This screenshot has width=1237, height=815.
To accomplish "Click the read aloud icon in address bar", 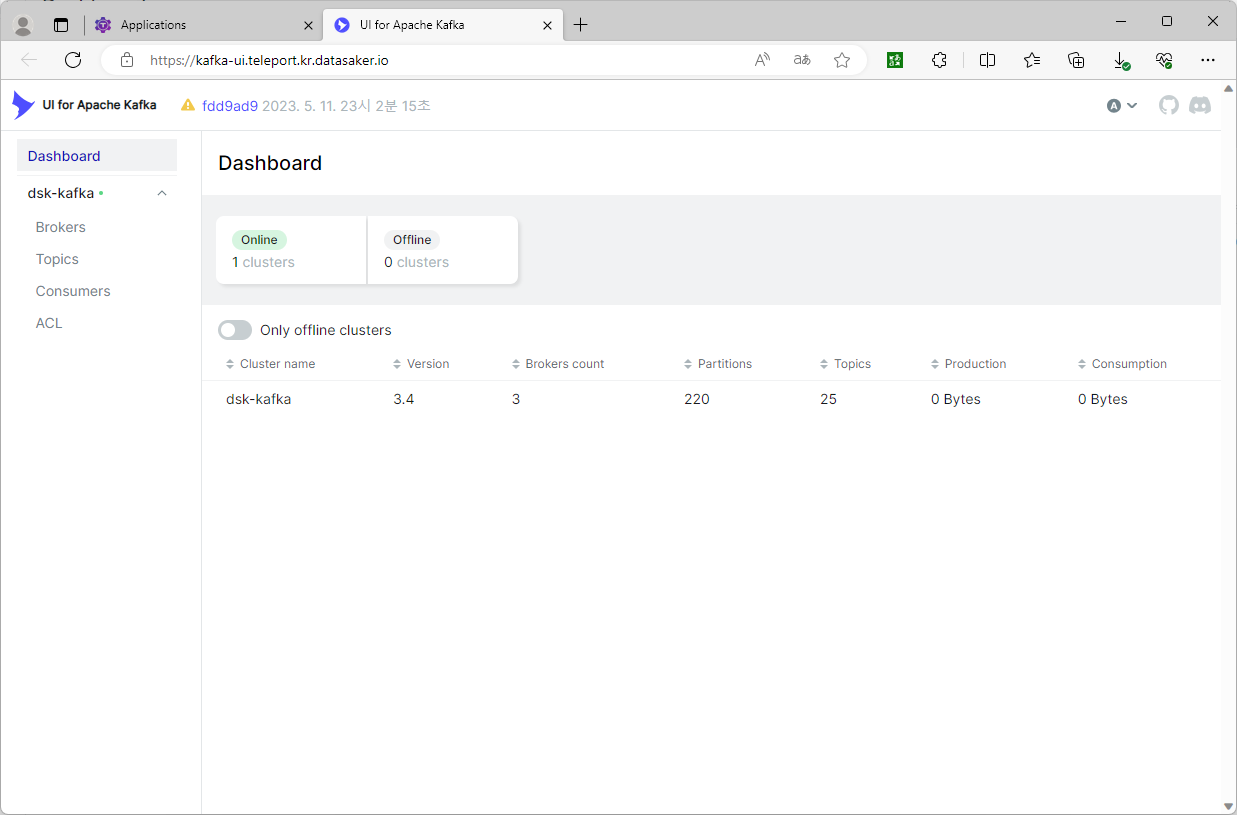I will click(x=762, y=60).
